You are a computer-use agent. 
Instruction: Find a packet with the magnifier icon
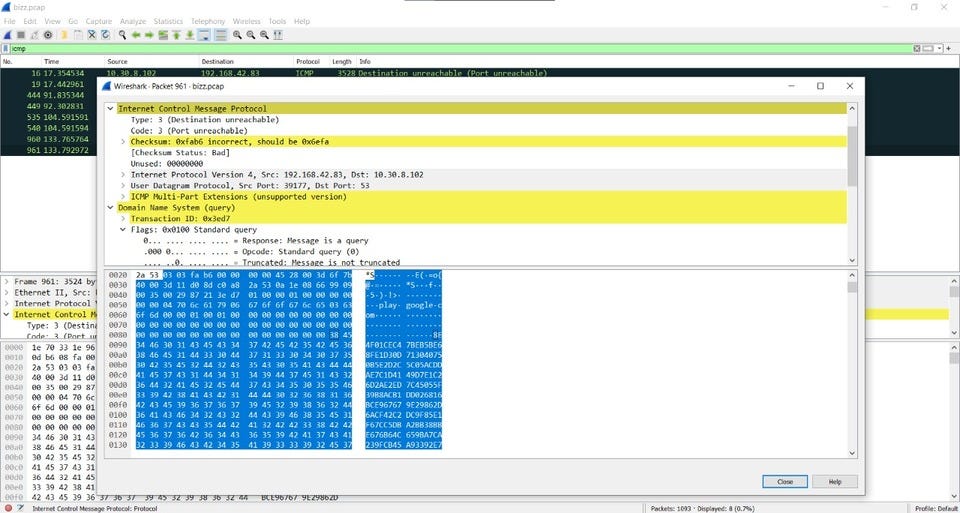[122, 35]
